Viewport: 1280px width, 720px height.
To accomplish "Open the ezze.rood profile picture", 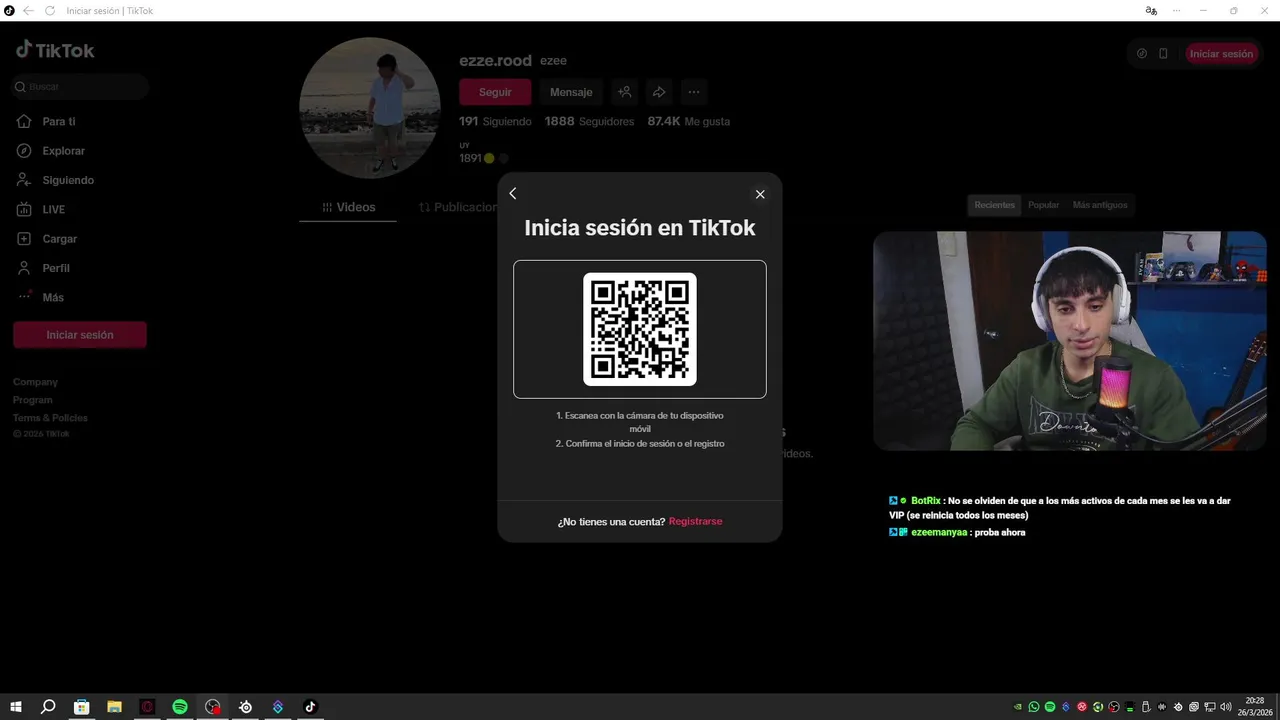I will coord(370,108).
